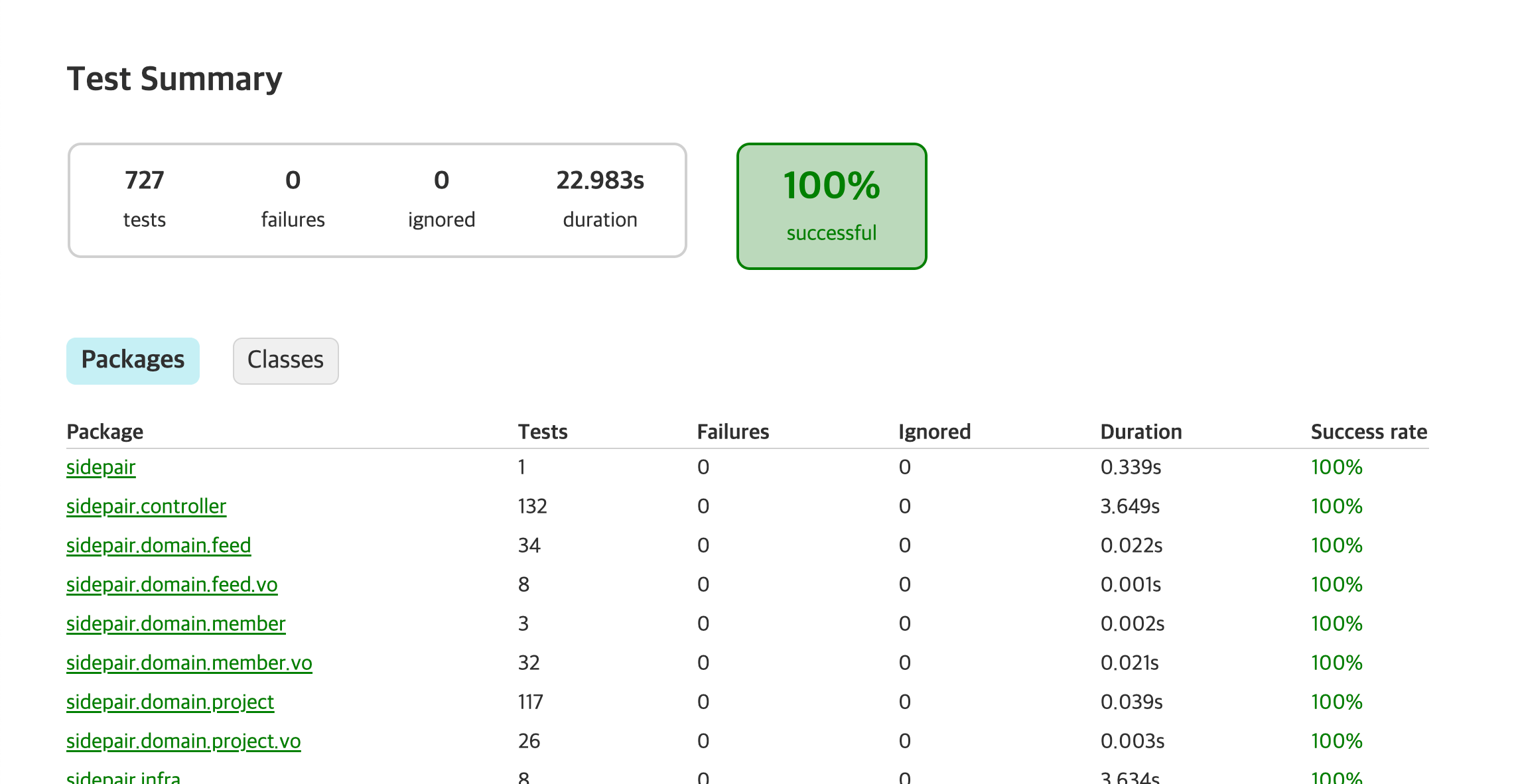This screenshot has height=784, width=1518.
Task: Open the sidepair.infra package link
Action: tap(123, 777)
